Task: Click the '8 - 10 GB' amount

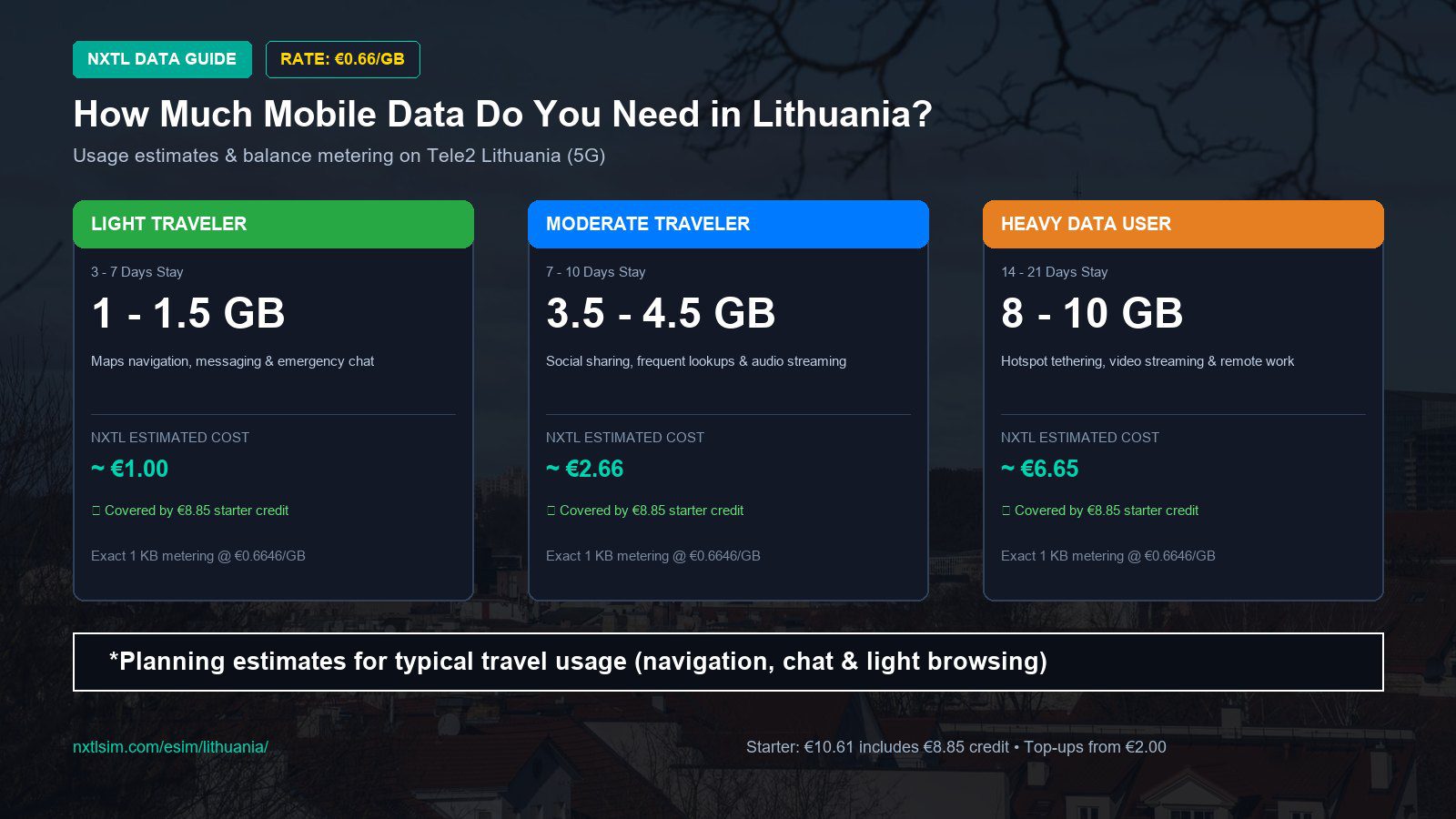Action: [x=1092, y=314]
